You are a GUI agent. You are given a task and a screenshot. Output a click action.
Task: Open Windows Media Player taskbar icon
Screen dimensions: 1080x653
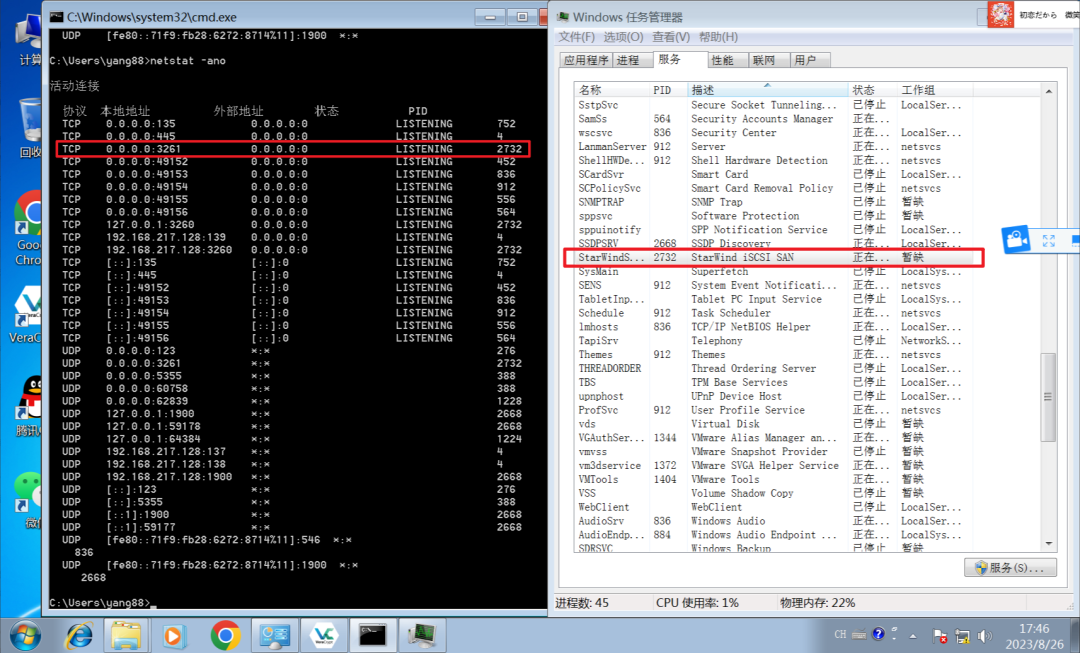tap(173, 635)
